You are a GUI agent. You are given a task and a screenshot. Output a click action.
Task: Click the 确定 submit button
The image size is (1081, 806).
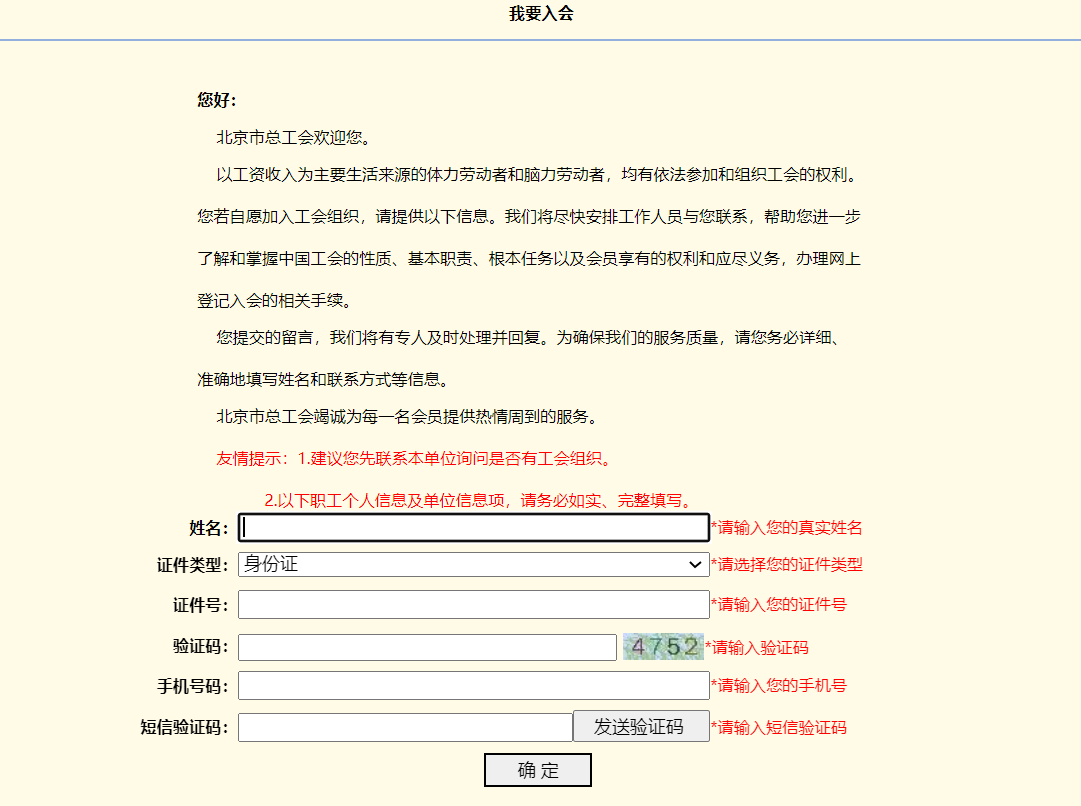point(537,769)
